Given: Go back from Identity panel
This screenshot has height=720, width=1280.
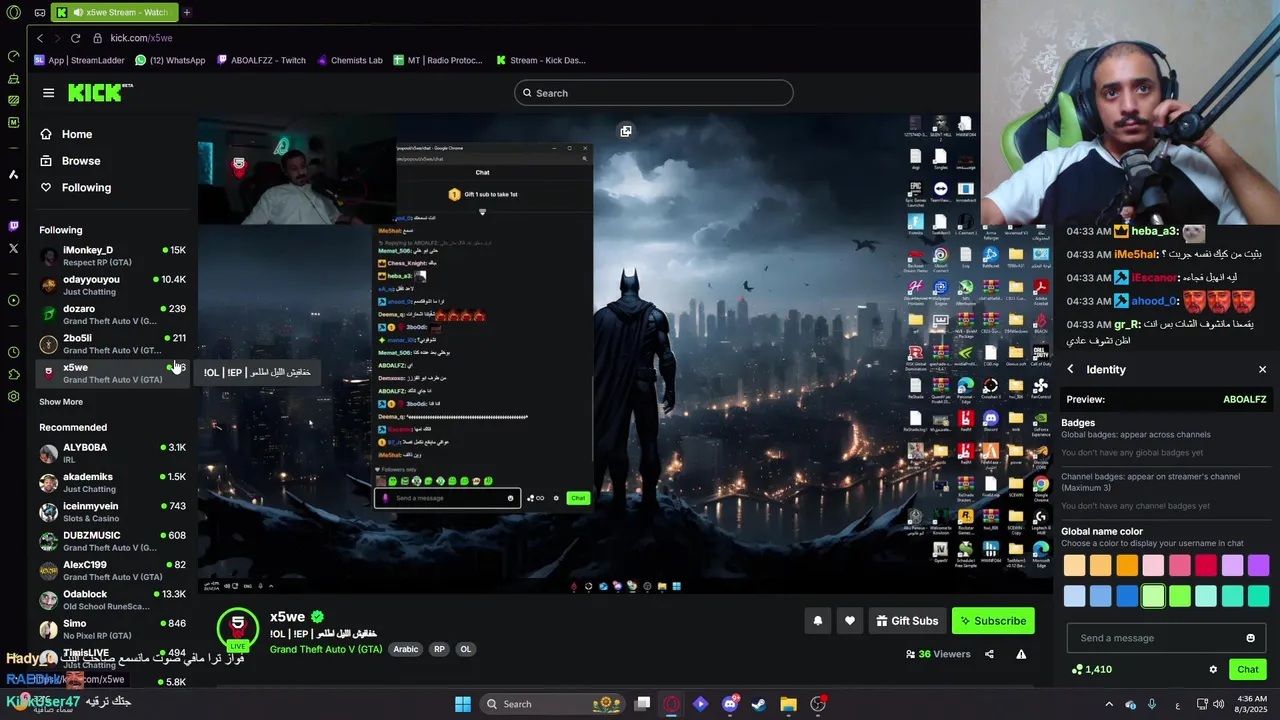Looking at the screenshot, I should pos(1070,369).
